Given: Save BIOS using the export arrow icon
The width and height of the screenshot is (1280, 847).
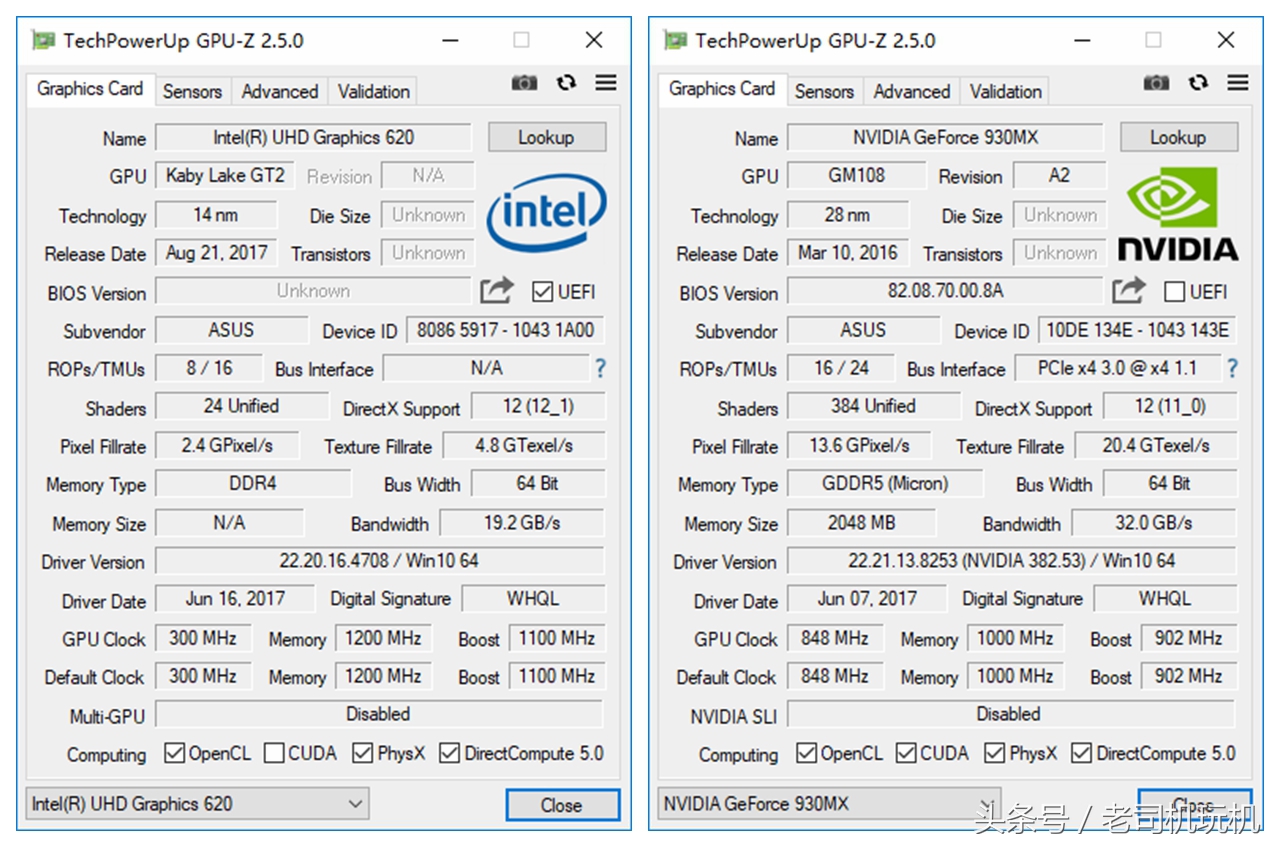Looking at the screenshot, I should coord(497,289).
